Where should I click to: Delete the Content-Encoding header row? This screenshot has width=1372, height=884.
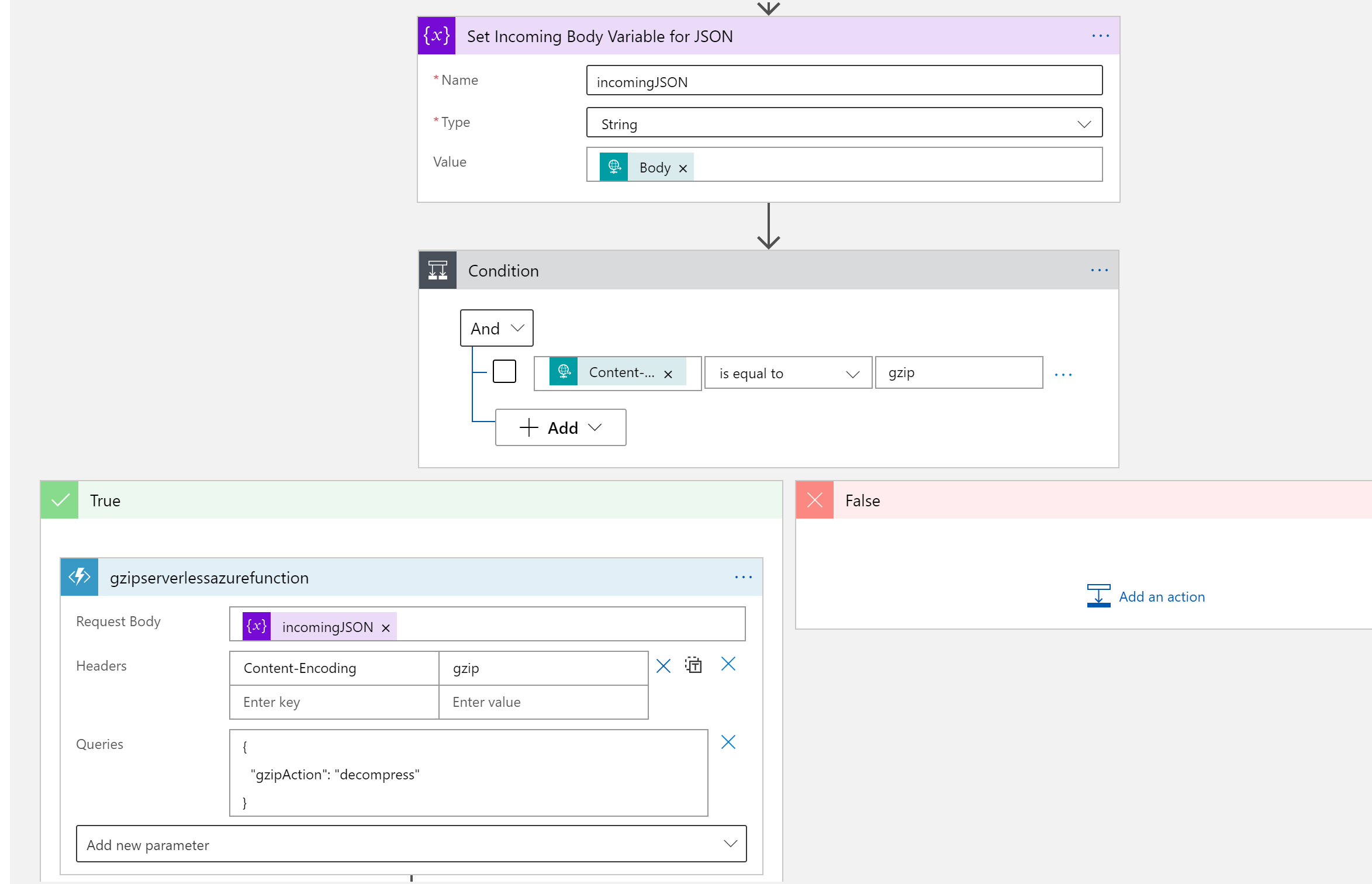pos(663,666)
